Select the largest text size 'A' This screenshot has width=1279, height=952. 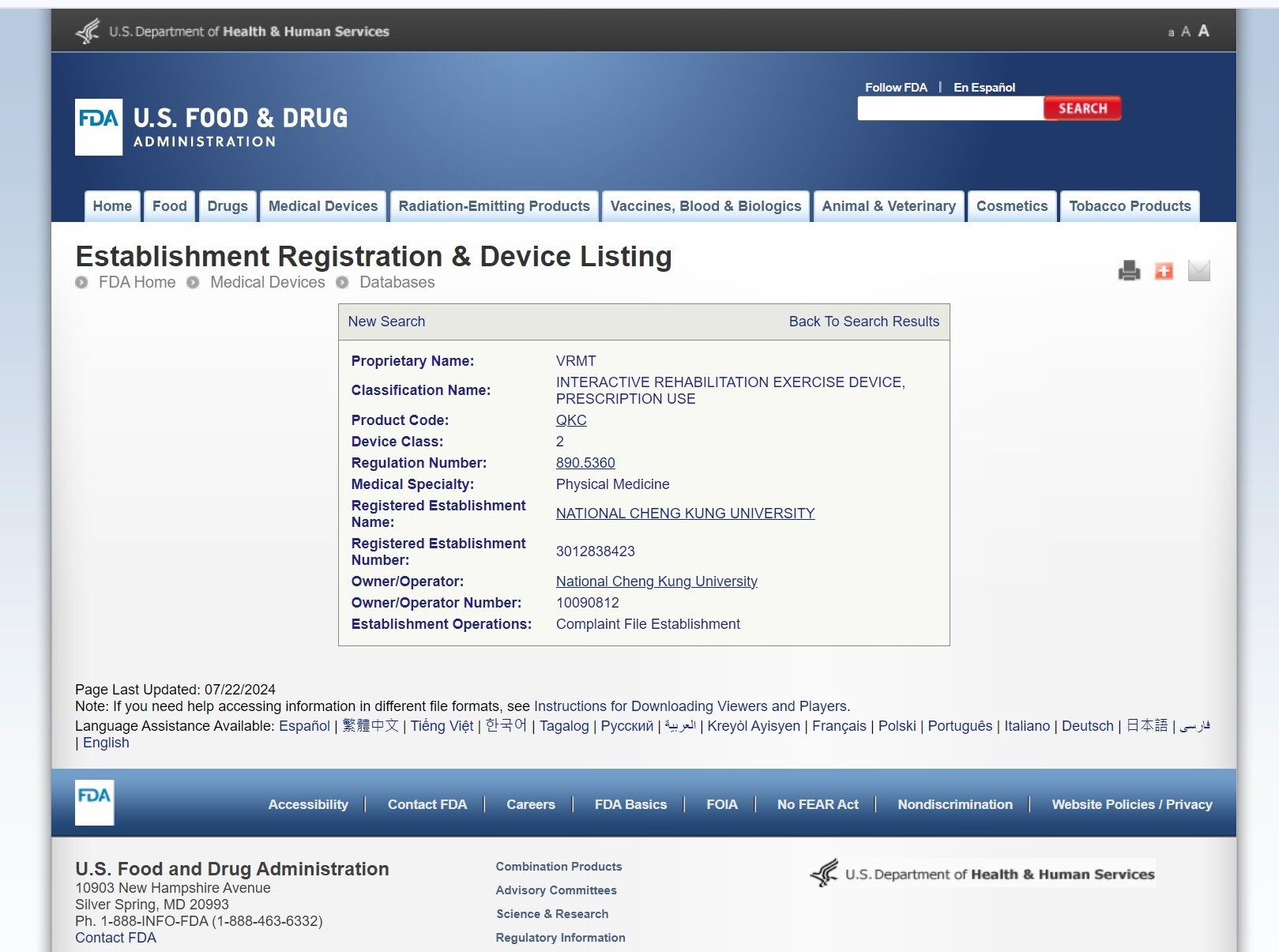1203,31
